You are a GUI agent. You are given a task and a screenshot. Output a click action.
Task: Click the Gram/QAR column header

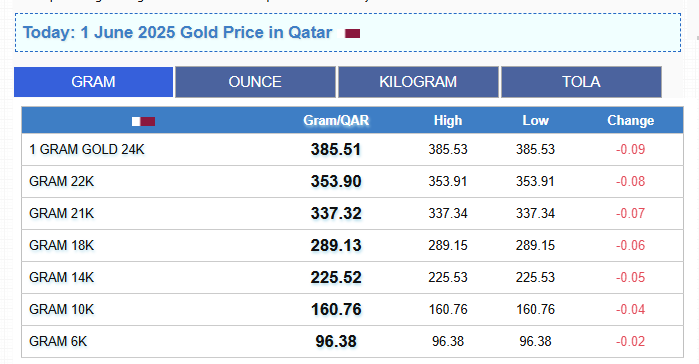[x=336, y=121]
